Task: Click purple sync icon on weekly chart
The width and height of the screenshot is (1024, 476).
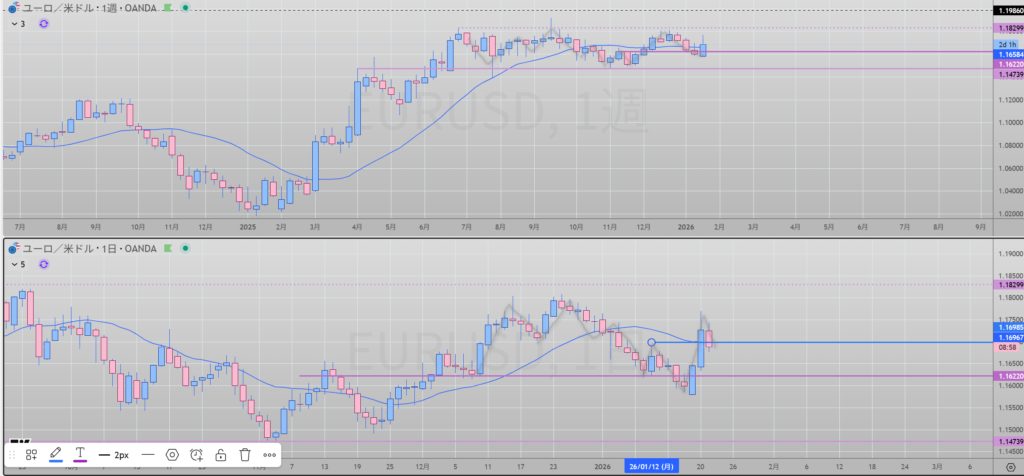Action: pyautogui.click(x=43, y=22)
